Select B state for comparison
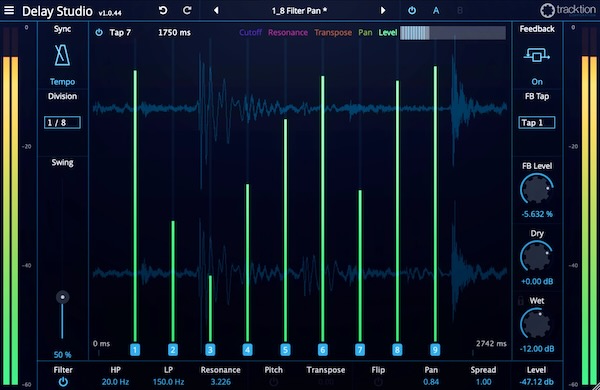This screenshot has width=600, height=390. [460, 11]
